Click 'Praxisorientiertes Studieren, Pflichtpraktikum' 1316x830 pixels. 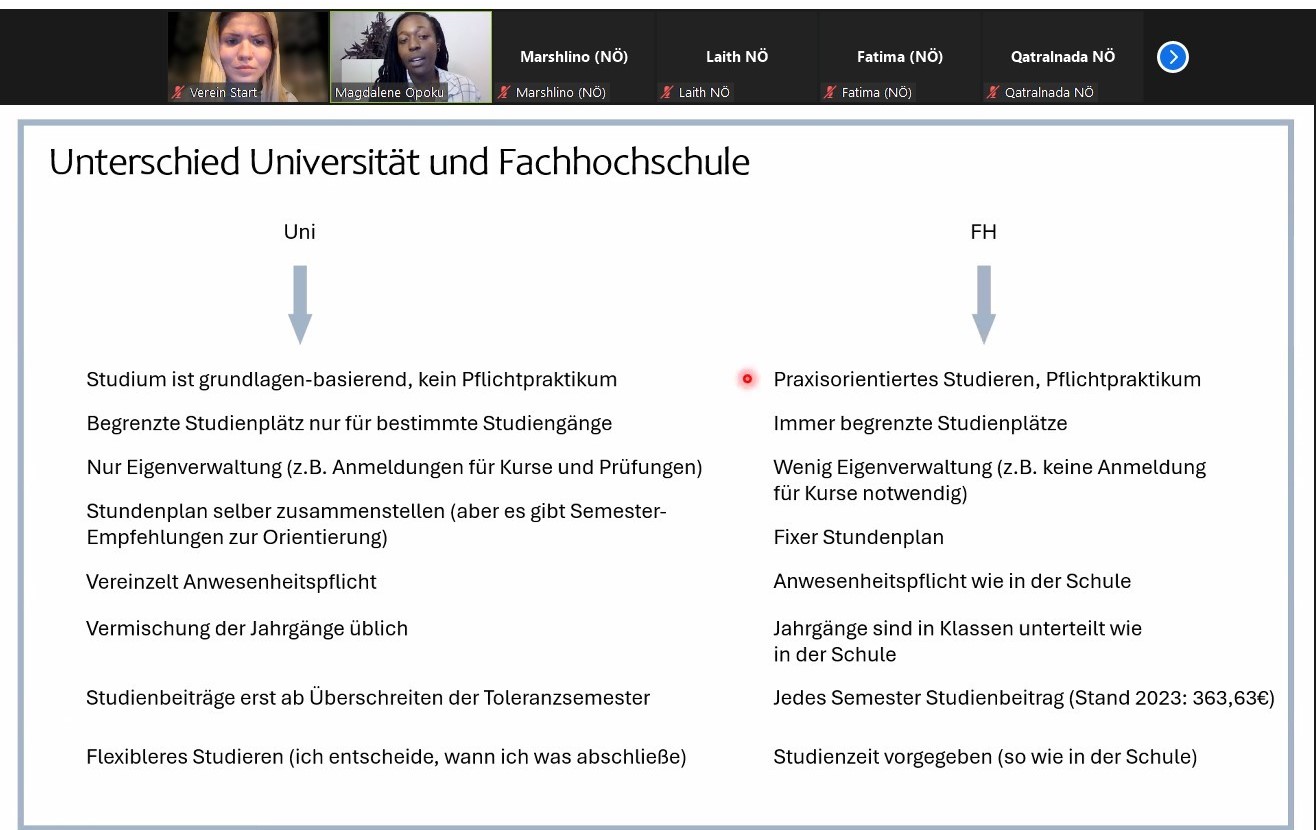point(987,380)
